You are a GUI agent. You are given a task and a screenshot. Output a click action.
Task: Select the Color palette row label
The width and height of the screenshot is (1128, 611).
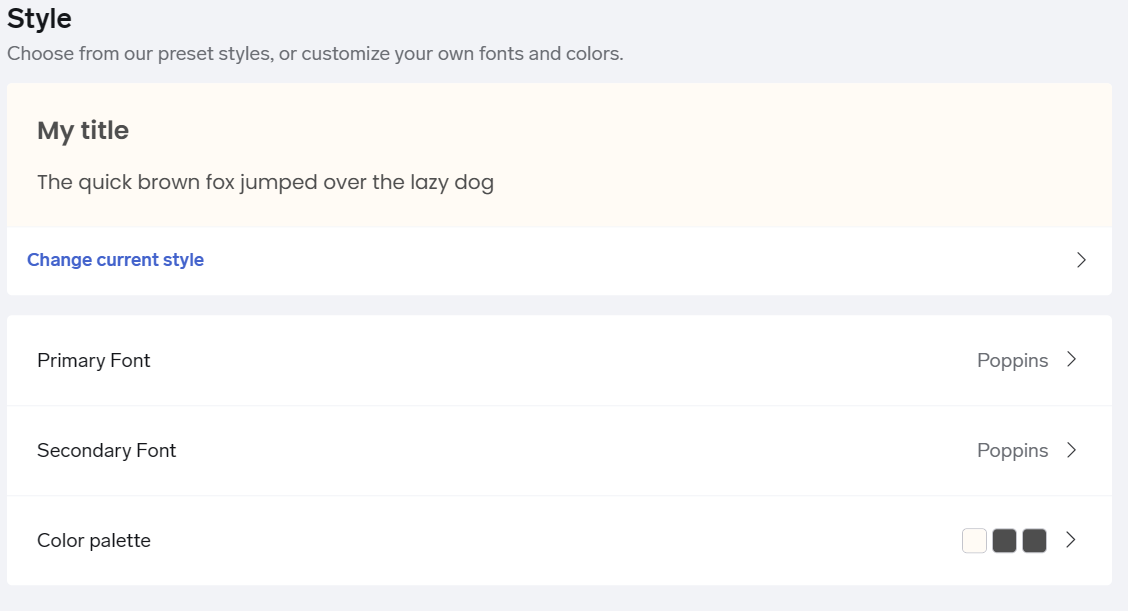[x=94, y=540]
